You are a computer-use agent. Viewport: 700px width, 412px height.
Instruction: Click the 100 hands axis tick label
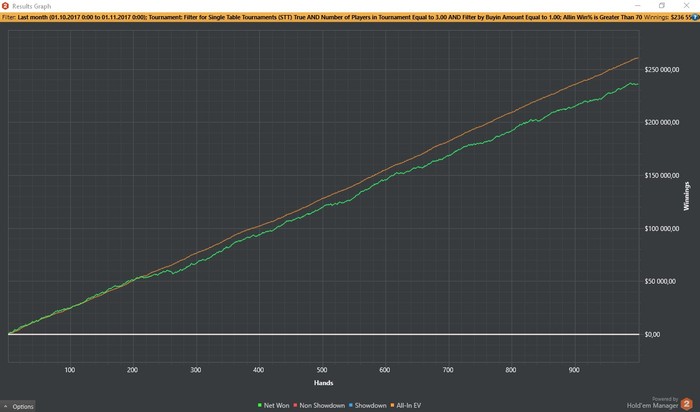tap(70, 370)
